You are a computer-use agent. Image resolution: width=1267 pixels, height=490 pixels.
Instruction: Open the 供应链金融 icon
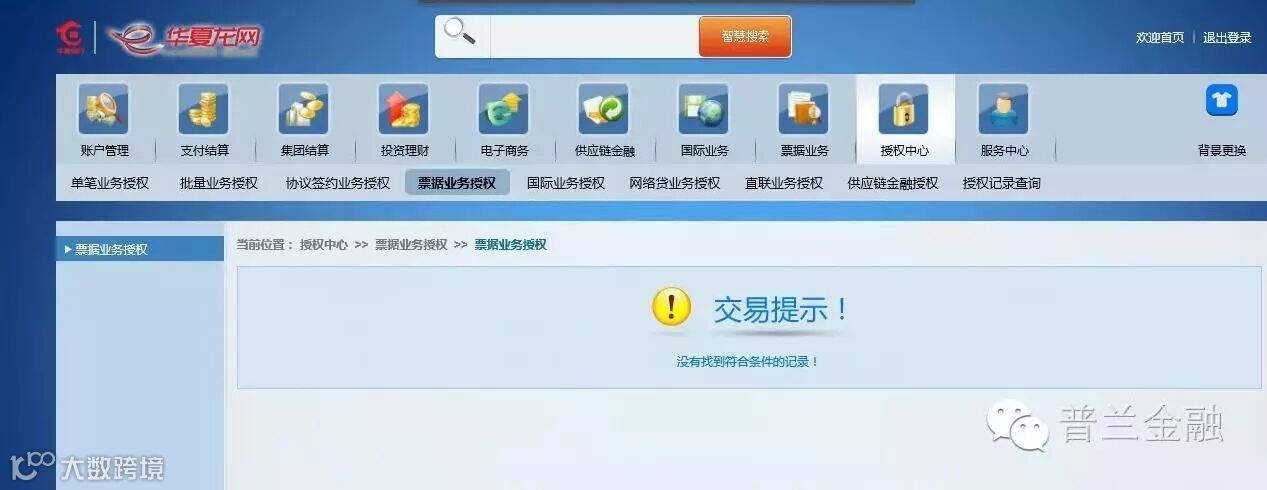[x=604, y=109]
